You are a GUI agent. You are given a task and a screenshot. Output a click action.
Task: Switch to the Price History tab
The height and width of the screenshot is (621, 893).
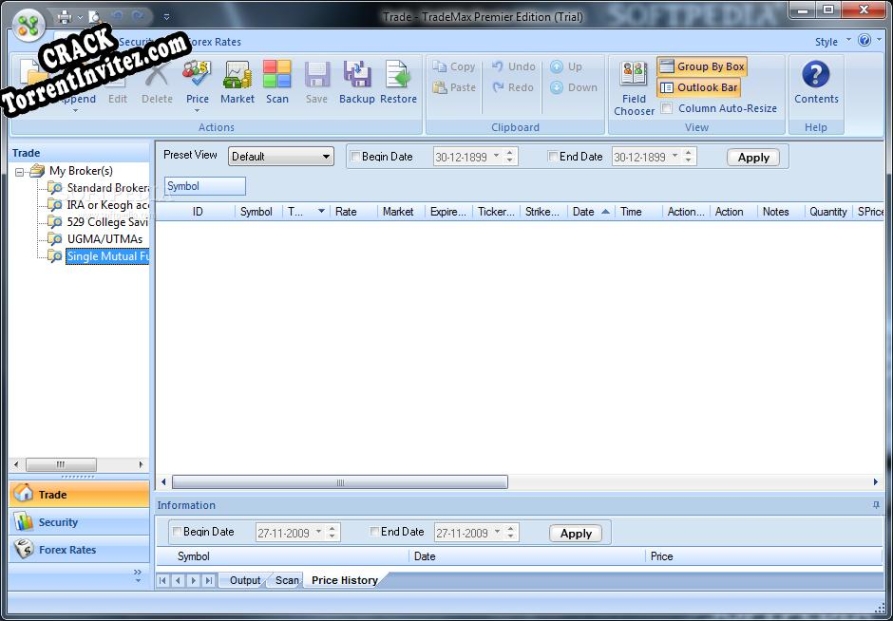pyautogui.click(x=344, y=580)
